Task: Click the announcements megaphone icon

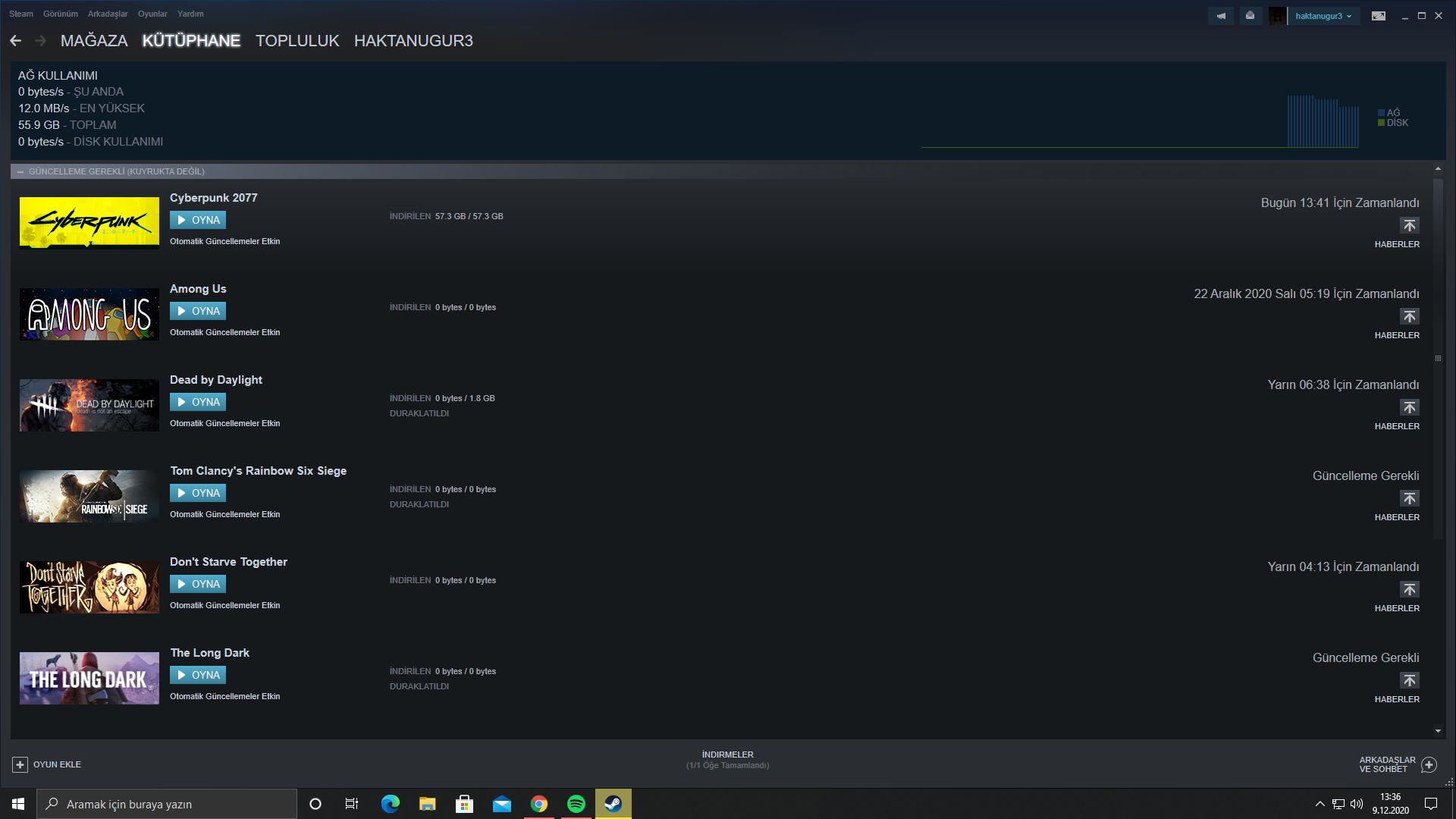Action: [1221, 16]
